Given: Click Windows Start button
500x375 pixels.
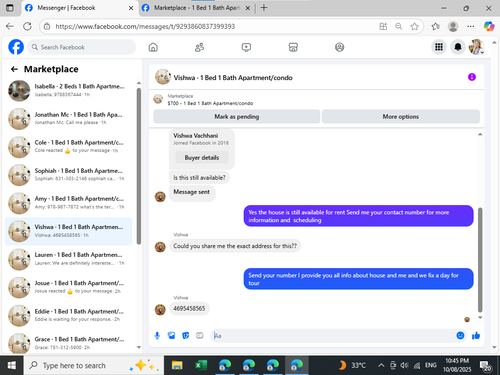Looking at the screenshot, I should tap(11, 365).
